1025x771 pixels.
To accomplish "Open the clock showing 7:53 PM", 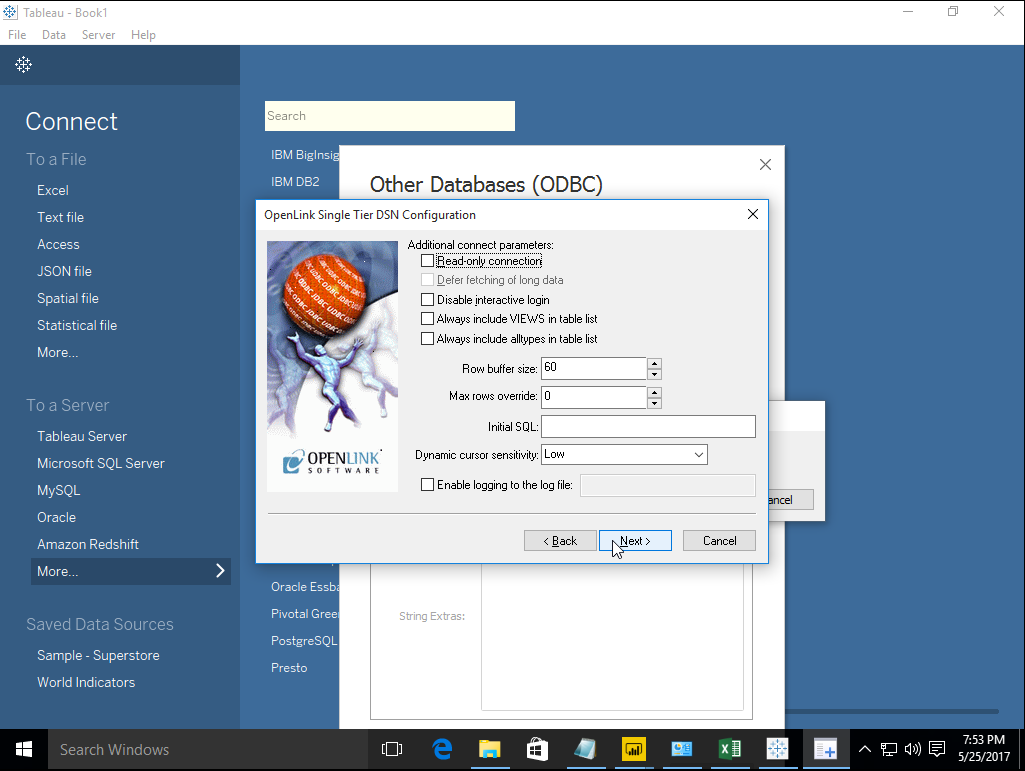I will (984, 748).
